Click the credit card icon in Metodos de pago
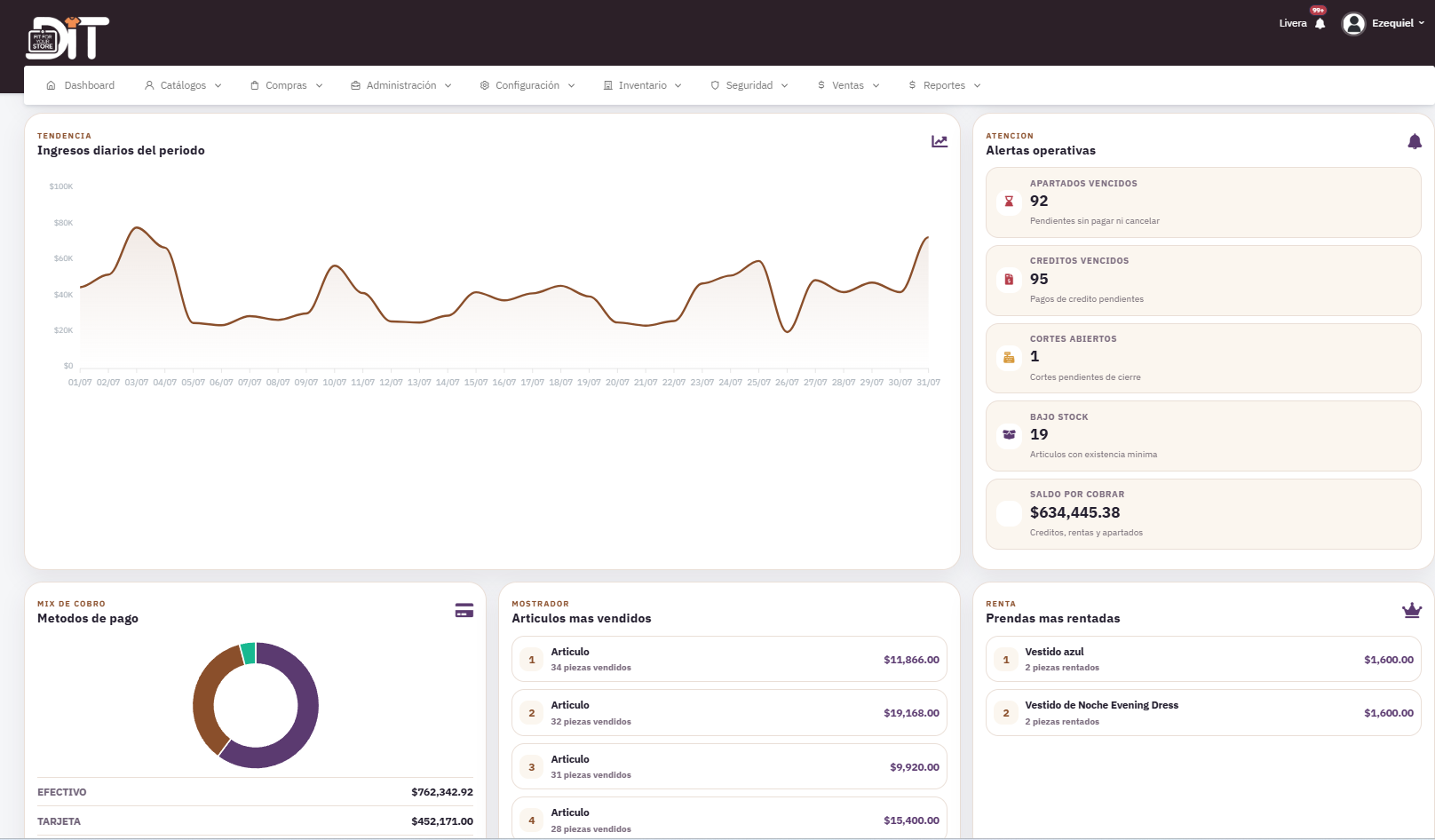This screenshot has height=840, width=1435. point(464,610)
